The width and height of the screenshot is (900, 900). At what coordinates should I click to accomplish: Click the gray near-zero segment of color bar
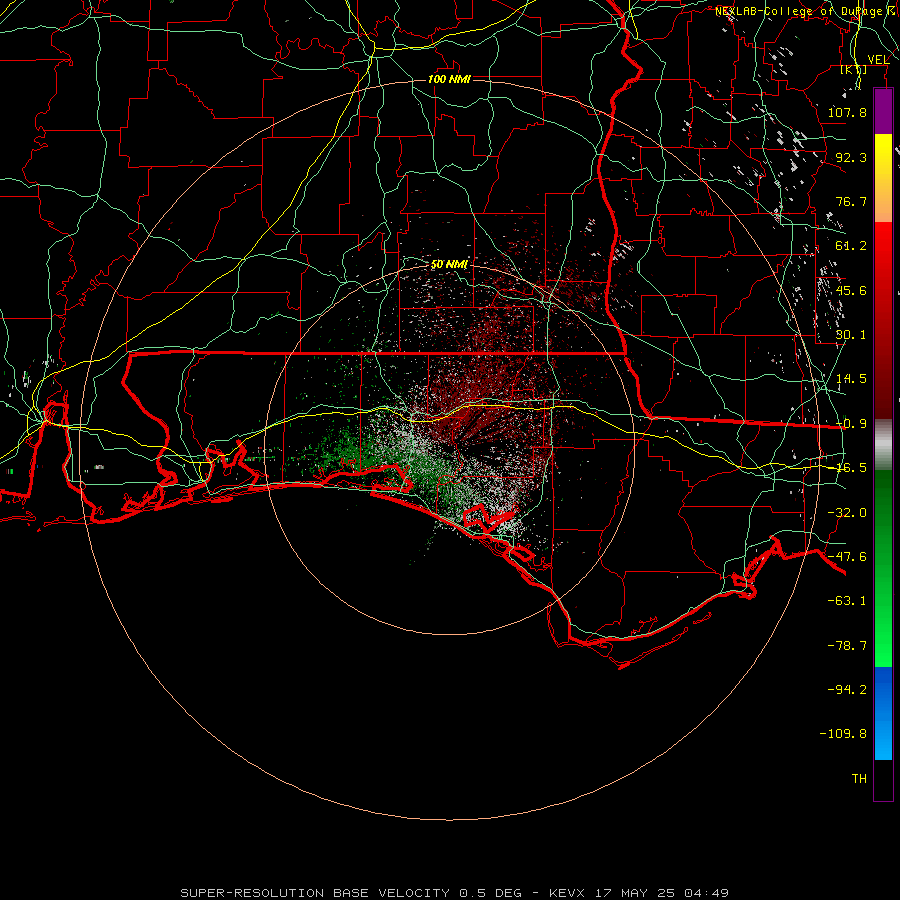883,444
